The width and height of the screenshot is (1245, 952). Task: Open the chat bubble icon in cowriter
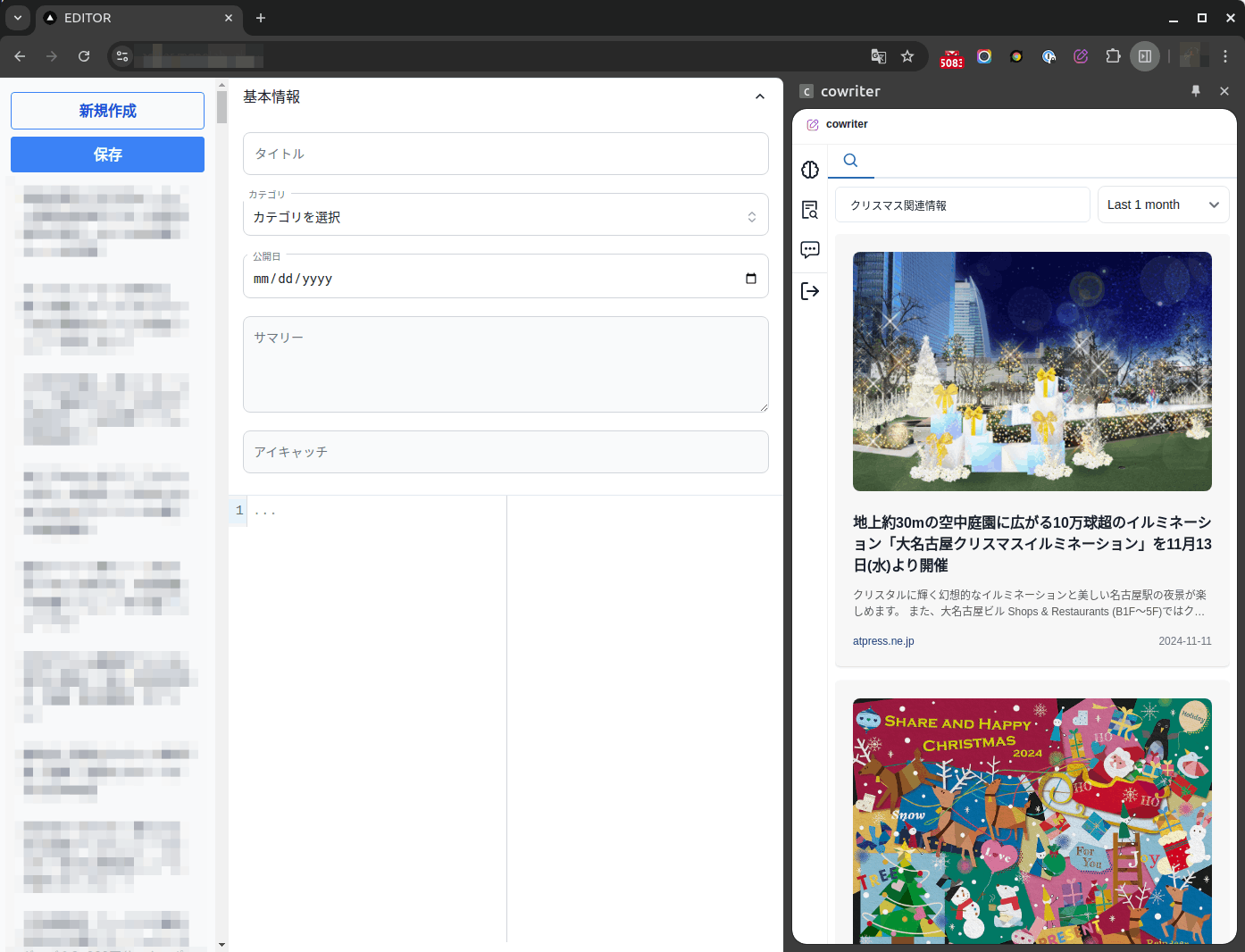click(x=810, y=250)
